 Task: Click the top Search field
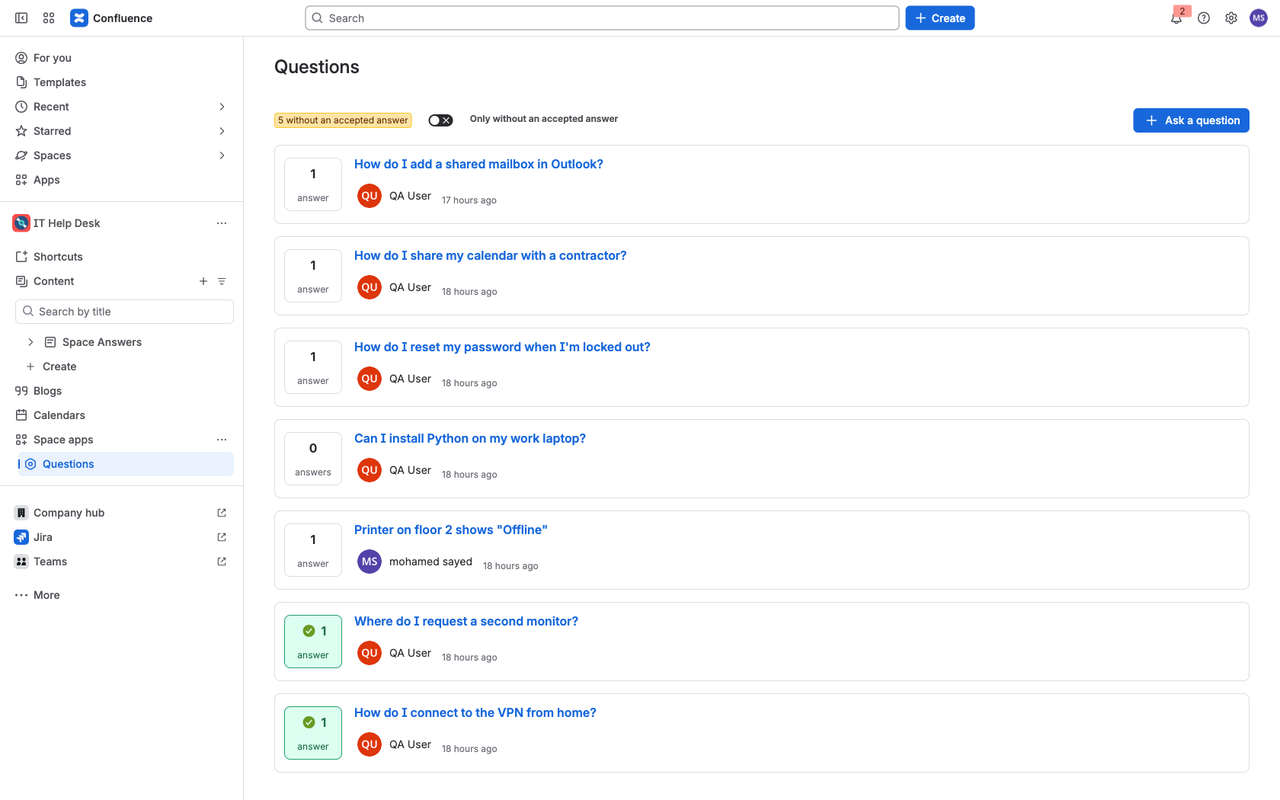click(x=602, y=18)
